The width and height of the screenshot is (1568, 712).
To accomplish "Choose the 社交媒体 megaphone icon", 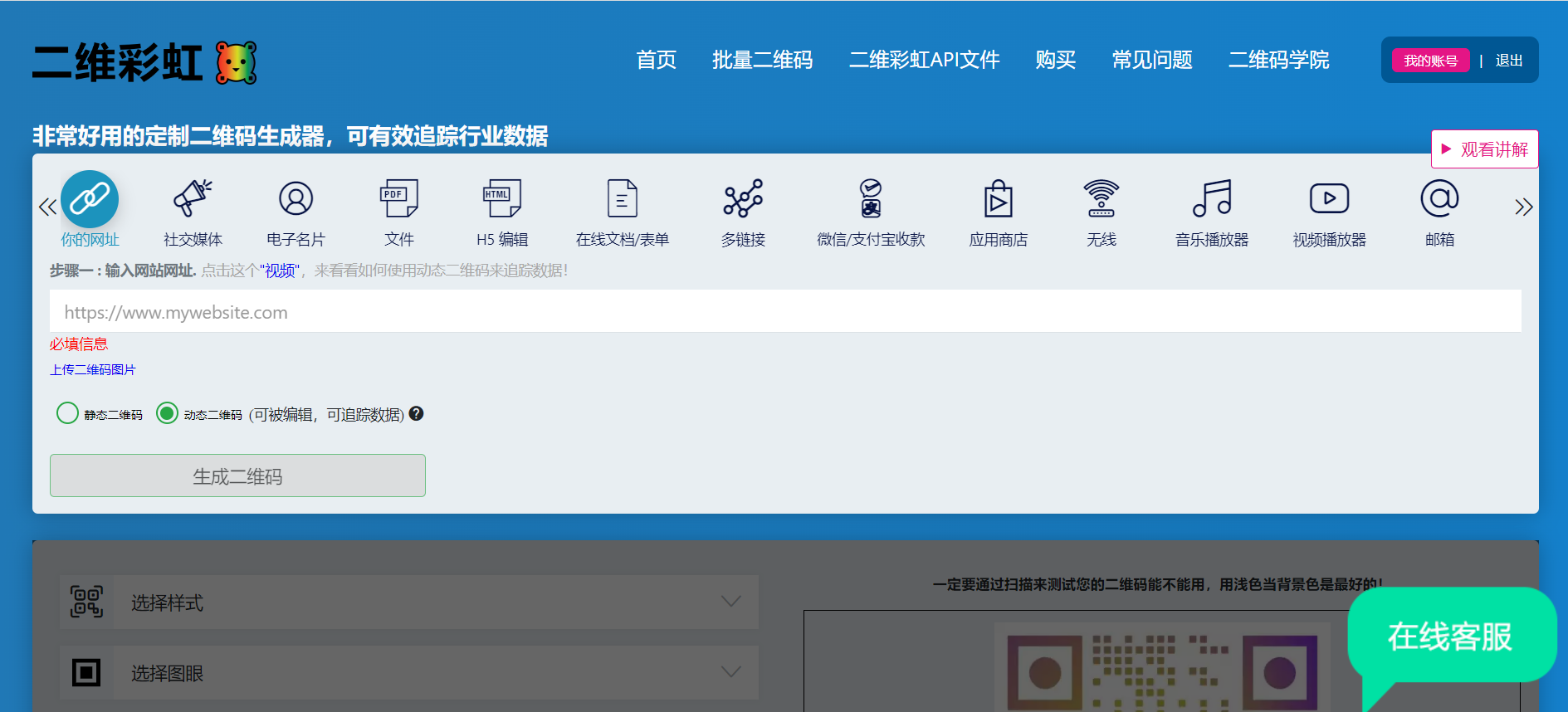I will pyautogui.click(x=193, y=199).
